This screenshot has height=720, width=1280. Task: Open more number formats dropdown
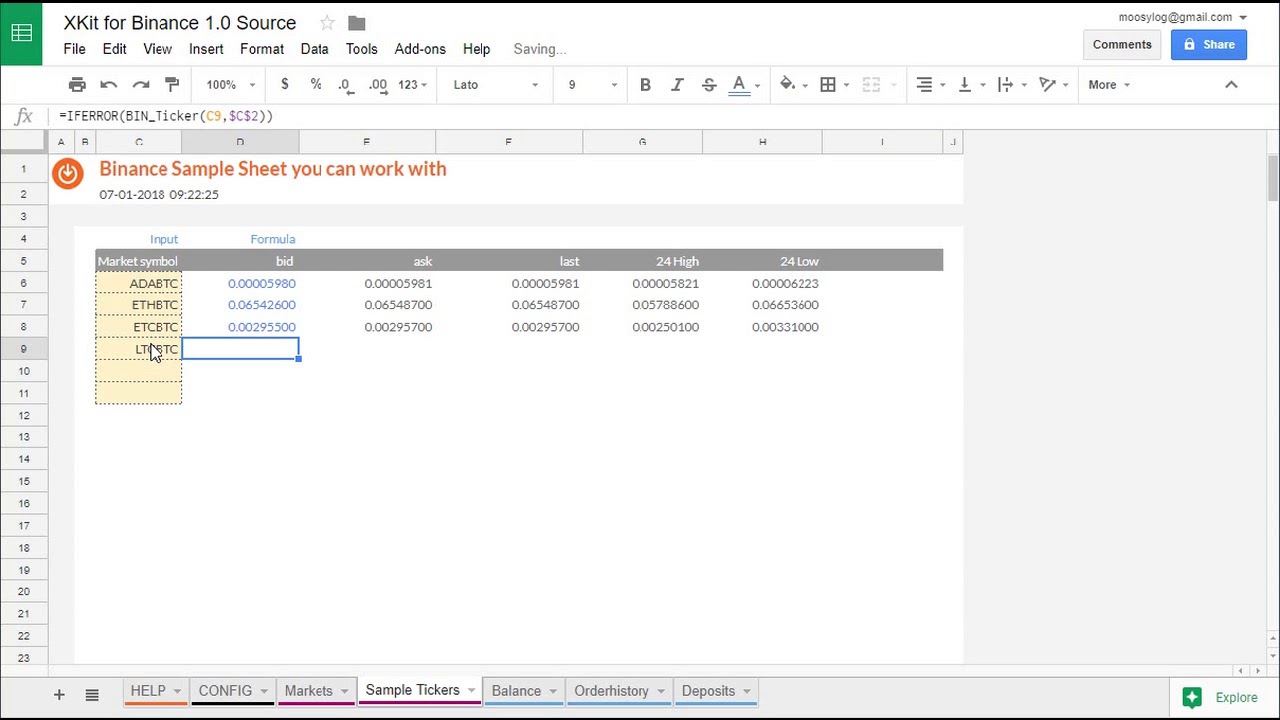click(x=412, y=85)
